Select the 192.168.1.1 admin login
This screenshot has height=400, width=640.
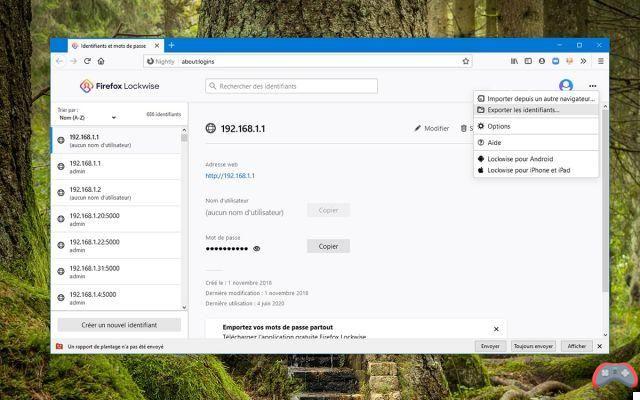pyautogui.click(x=117, y=167)
